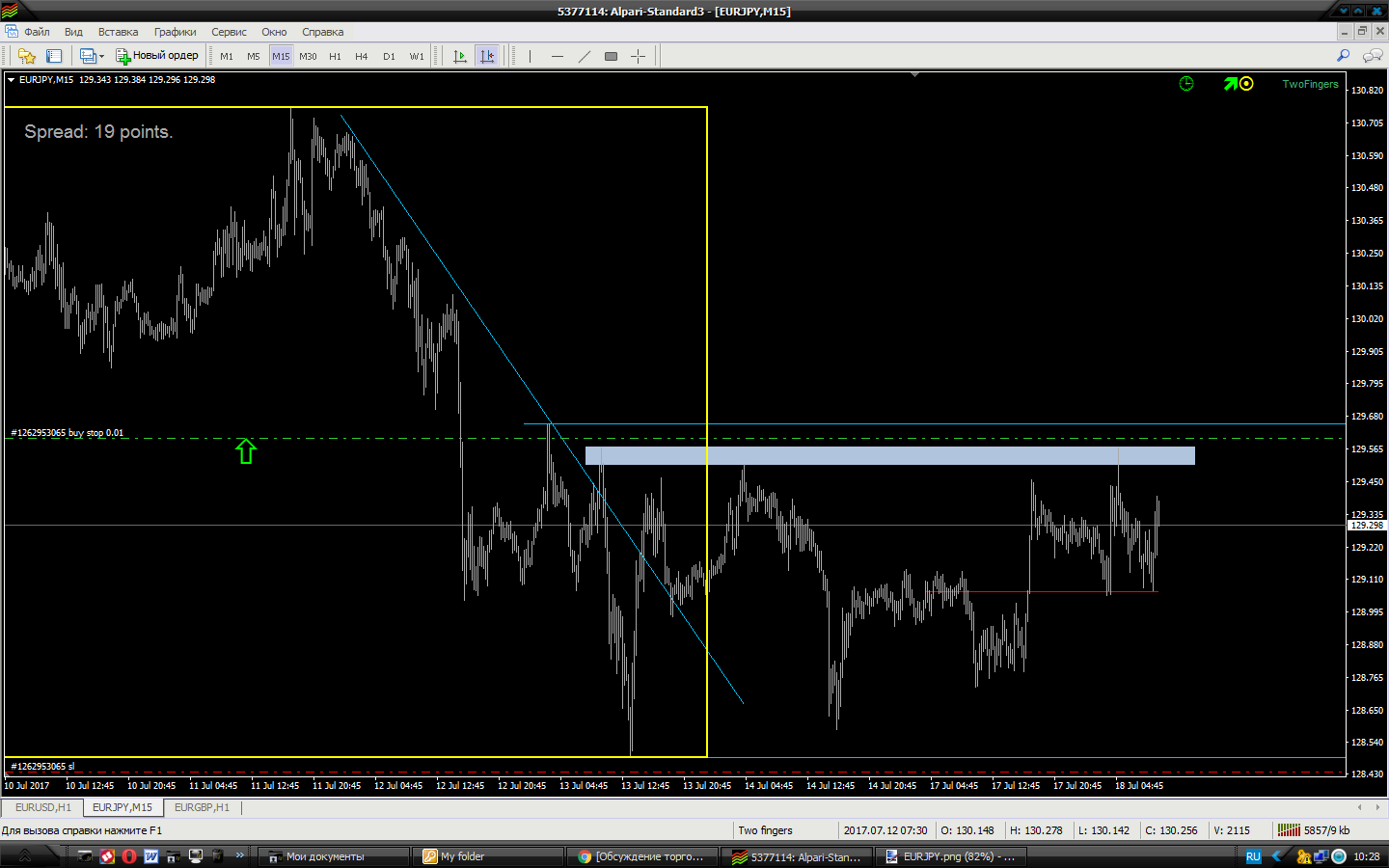1389x868 pixels.
Task: Toggle the chart shift icon
Action: click(487, 56)
